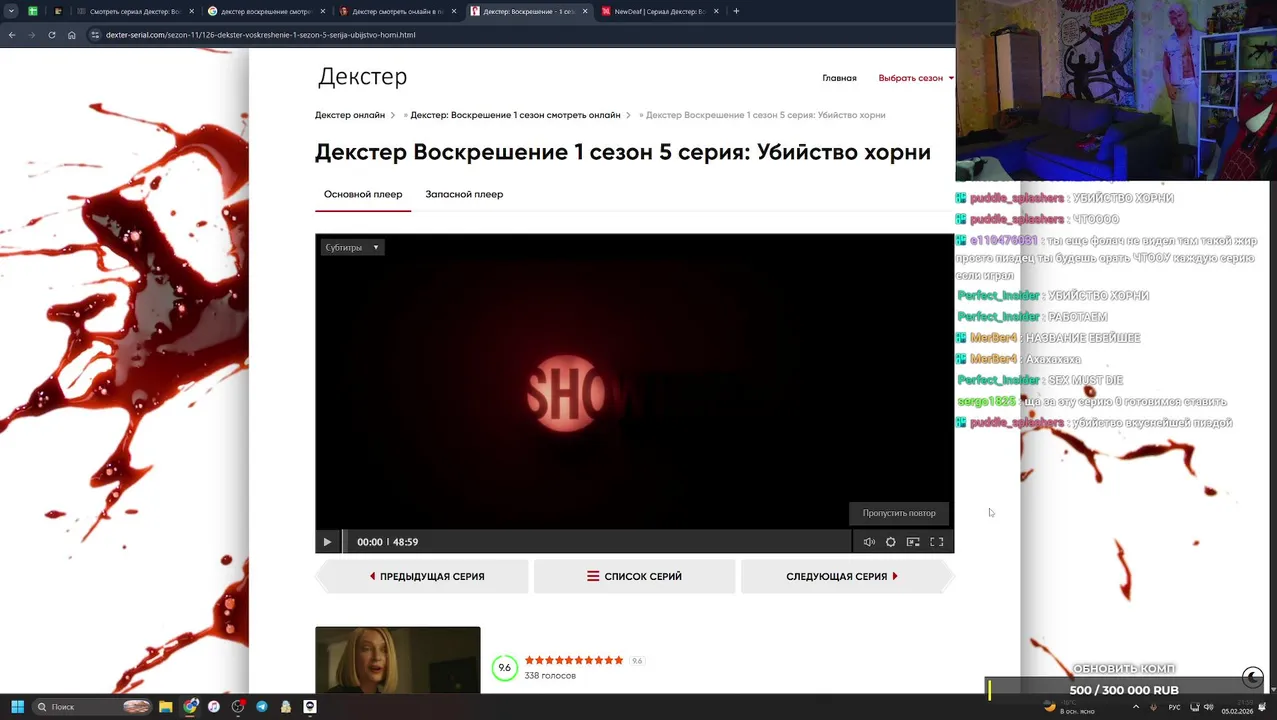Open Chrome from the taskbar
This screenshot has width=1277, height=720.
(x=190, y=706)
